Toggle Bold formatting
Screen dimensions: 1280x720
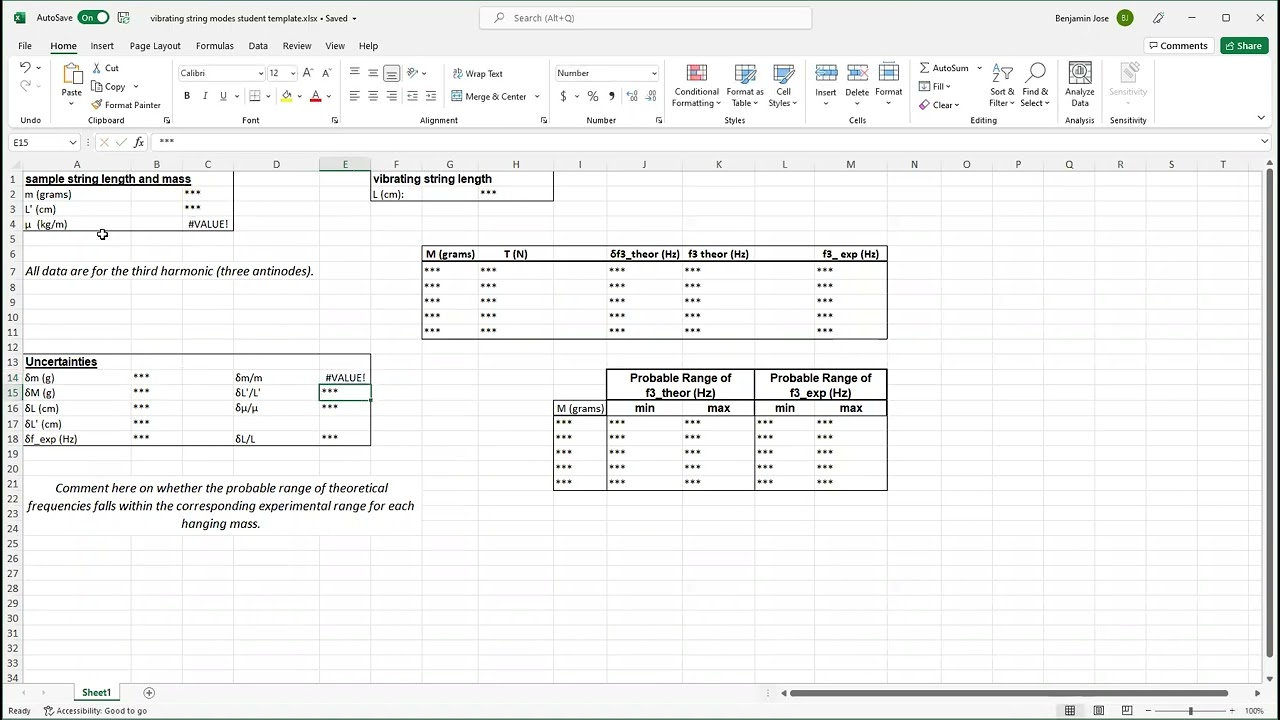(x=187, y=96)
